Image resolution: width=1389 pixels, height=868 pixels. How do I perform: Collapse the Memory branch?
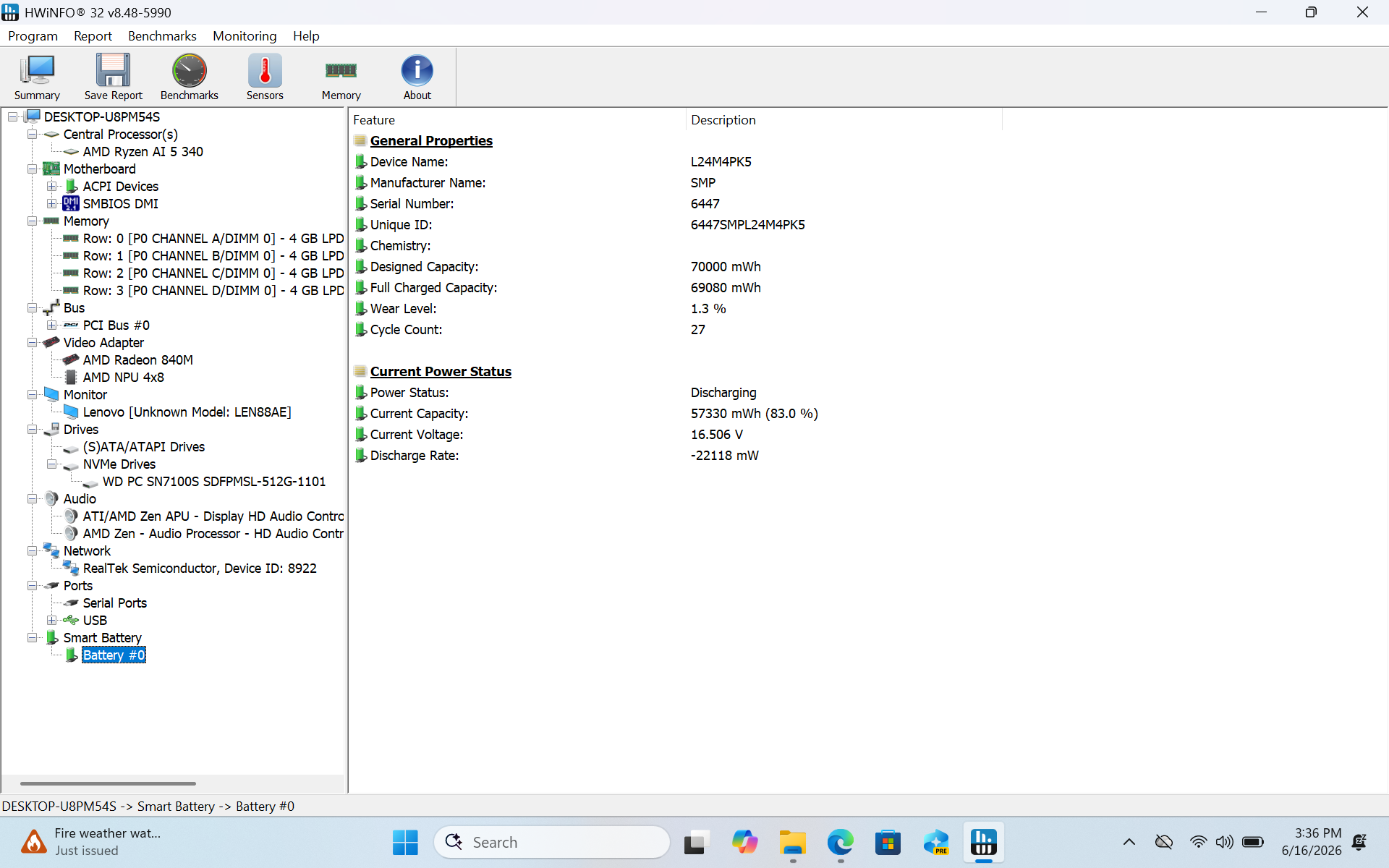(x=33, y=221)
